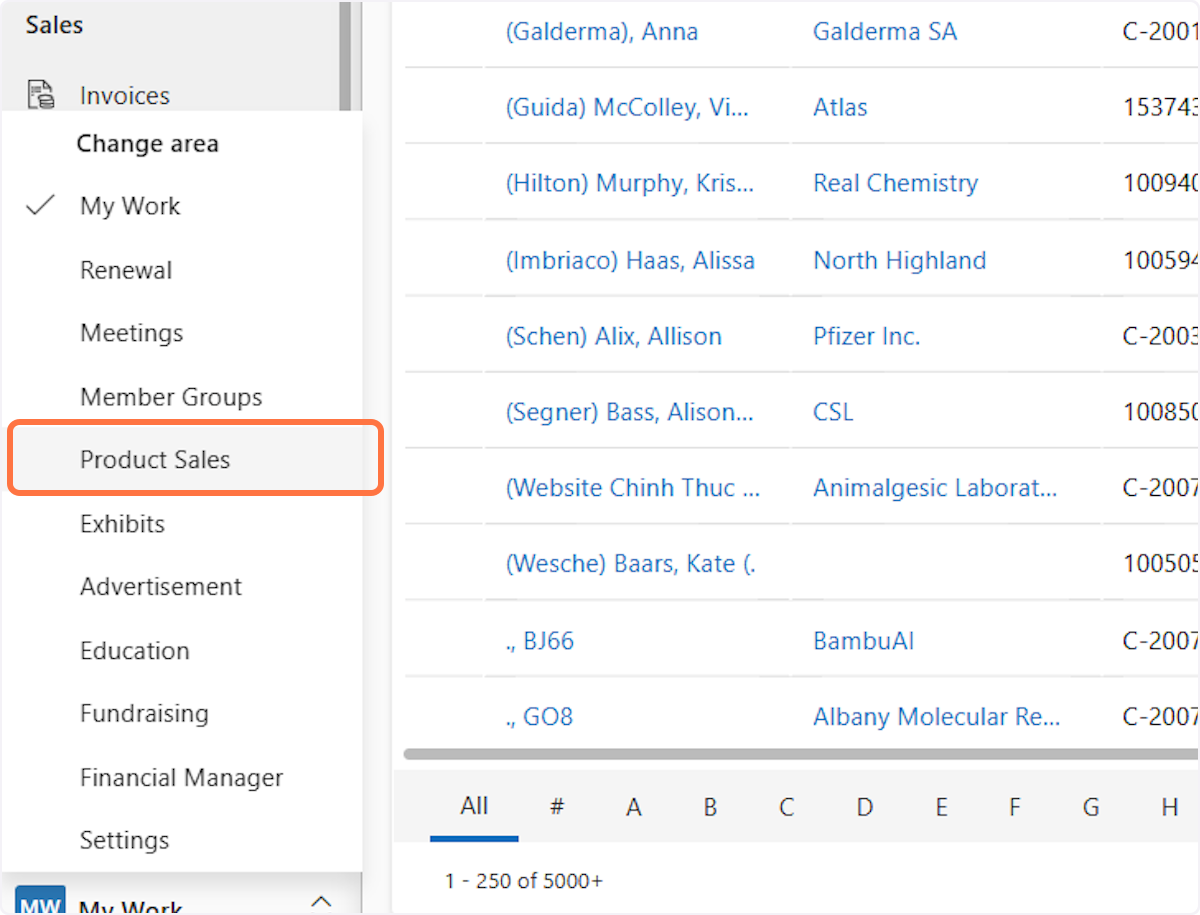Viewport: 1200px width, 915px height.
Task: Filter the list by letter D
Action: 864,807
